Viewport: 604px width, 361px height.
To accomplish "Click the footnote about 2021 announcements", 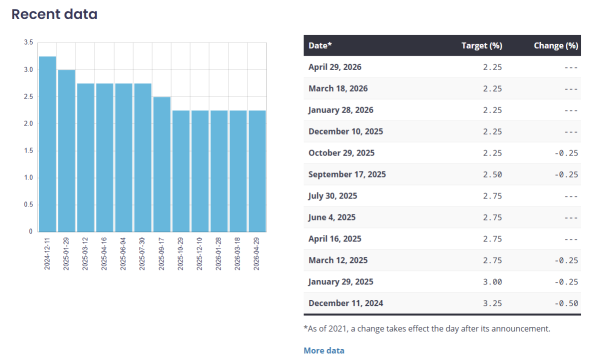I will pyautogui.click(x=427, y=329).
